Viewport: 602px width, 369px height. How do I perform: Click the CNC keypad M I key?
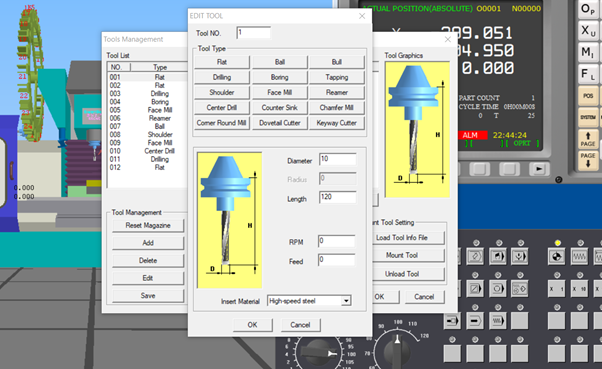[x=588, y=52]
